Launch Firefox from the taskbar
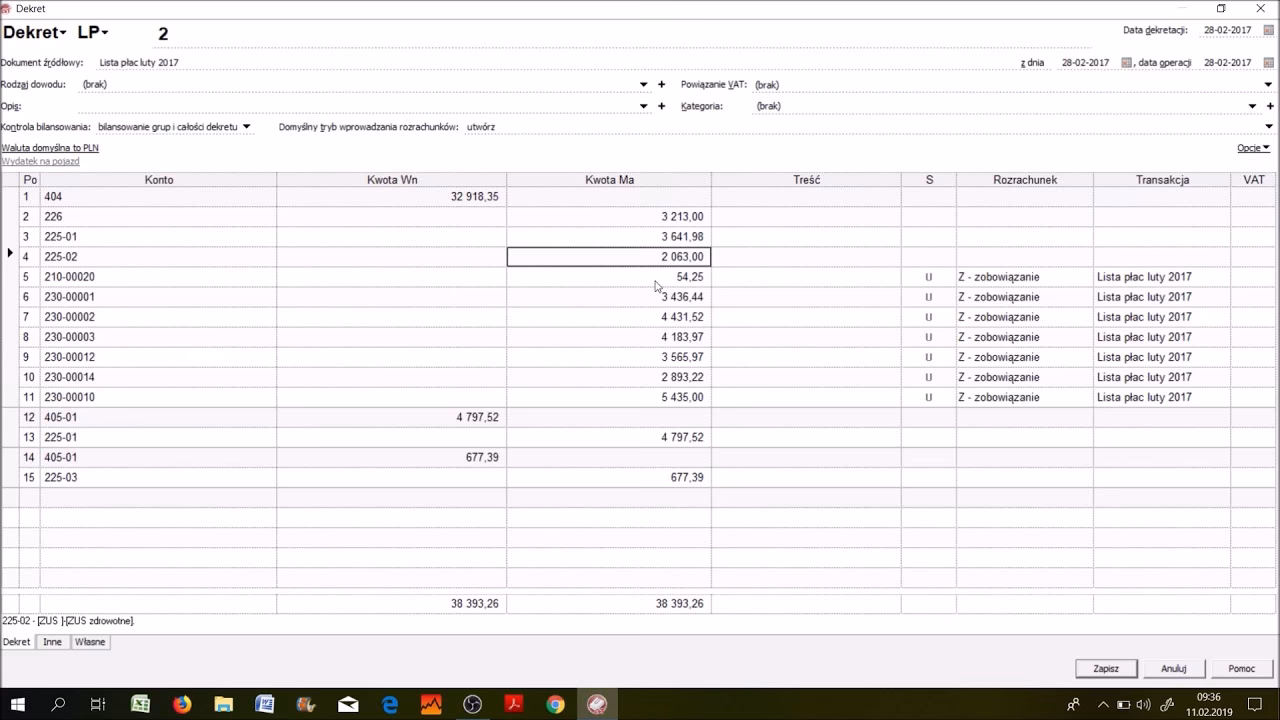This screenshot has height=720, width=1280. coord(181,704)
